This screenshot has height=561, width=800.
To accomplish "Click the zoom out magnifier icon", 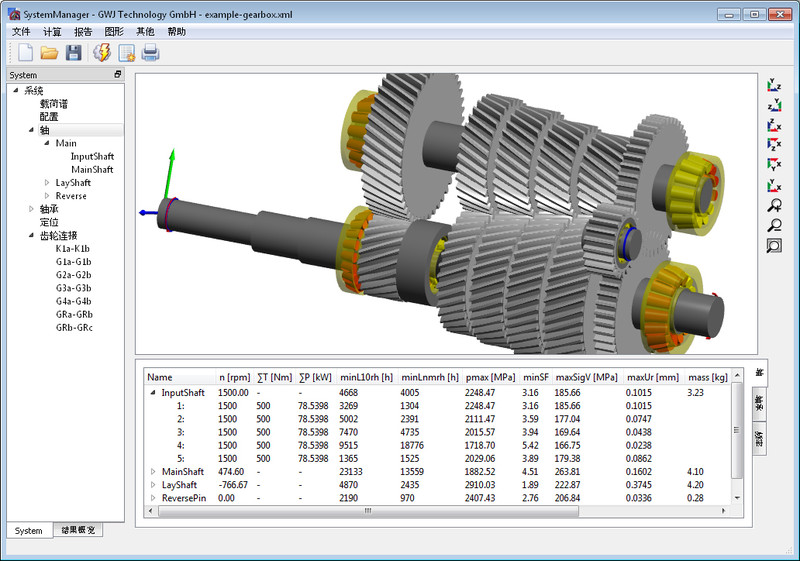I will pyautogui.click(x=774, y=225).
